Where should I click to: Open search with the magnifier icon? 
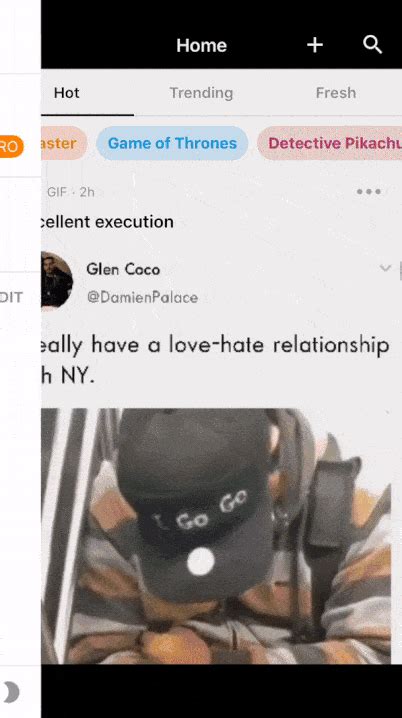pyautogui.click(x=372, y=45)
